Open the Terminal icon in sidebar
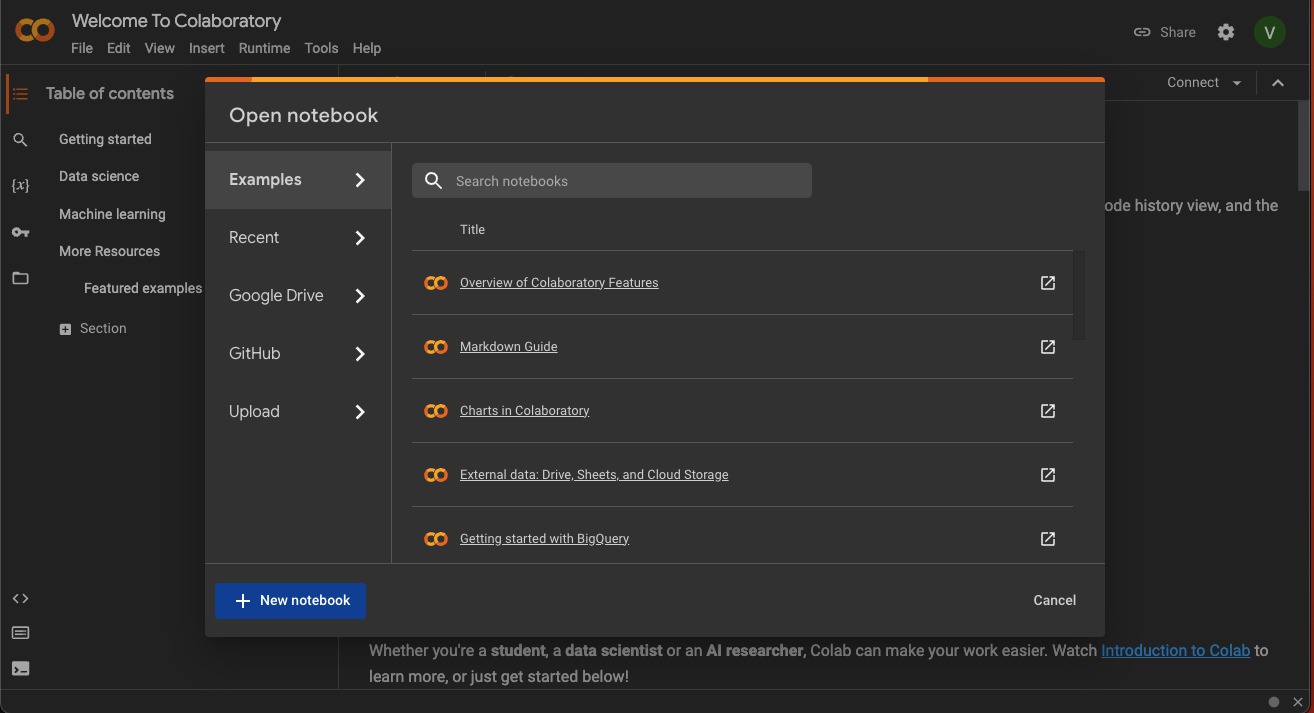The width and height of the screenshot is (1314, 713). click(x=20, y=669)
